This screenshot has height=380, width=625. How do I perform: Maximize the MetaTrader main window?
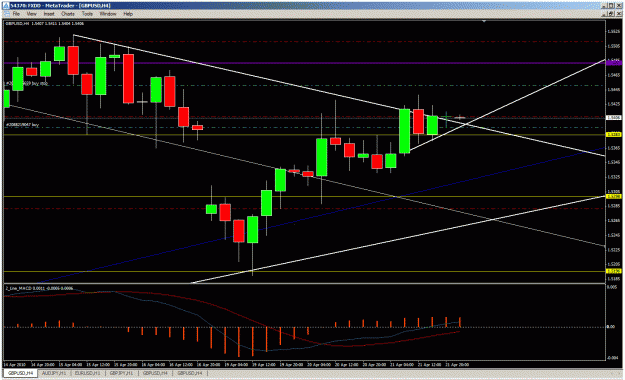[611, 6]
